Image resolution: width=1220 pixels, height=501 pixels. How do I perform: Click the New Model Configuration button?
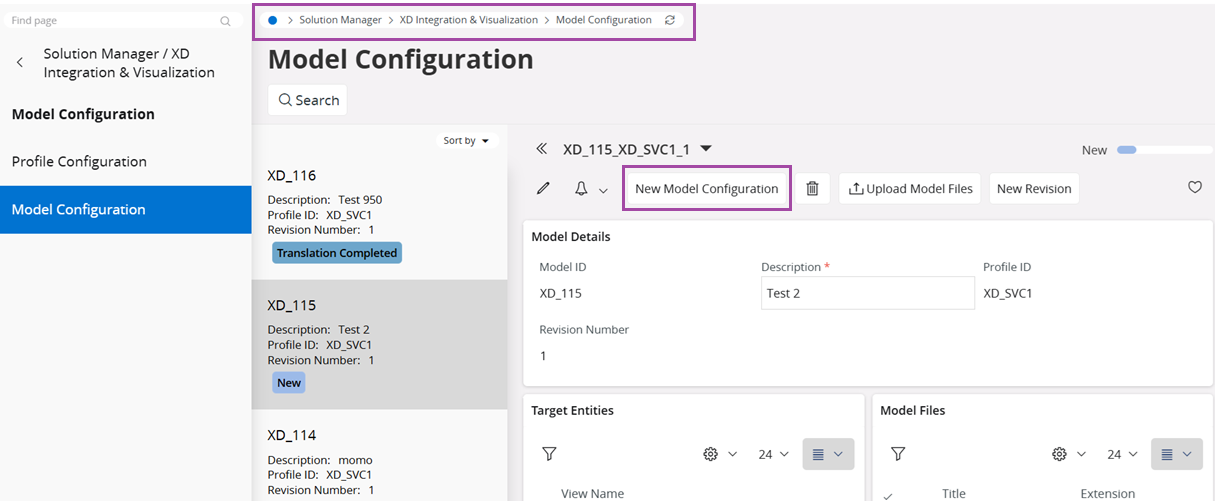[706, 188]
